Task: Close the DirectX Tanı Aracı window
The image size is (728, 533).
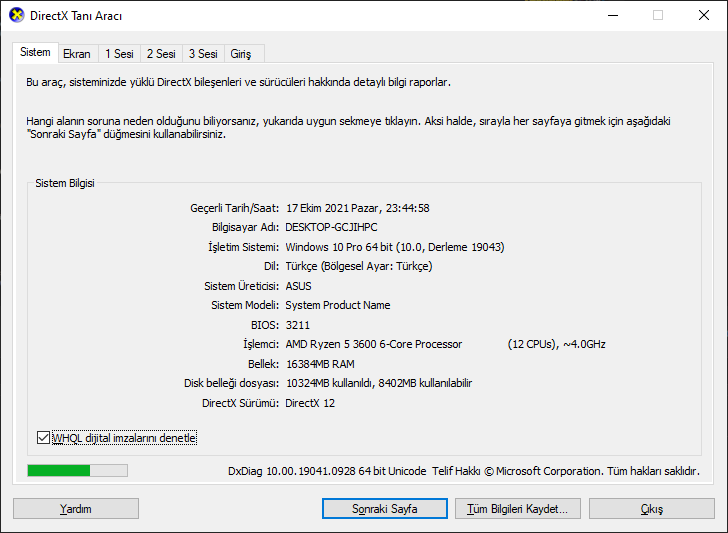Action: pos(704,15)
